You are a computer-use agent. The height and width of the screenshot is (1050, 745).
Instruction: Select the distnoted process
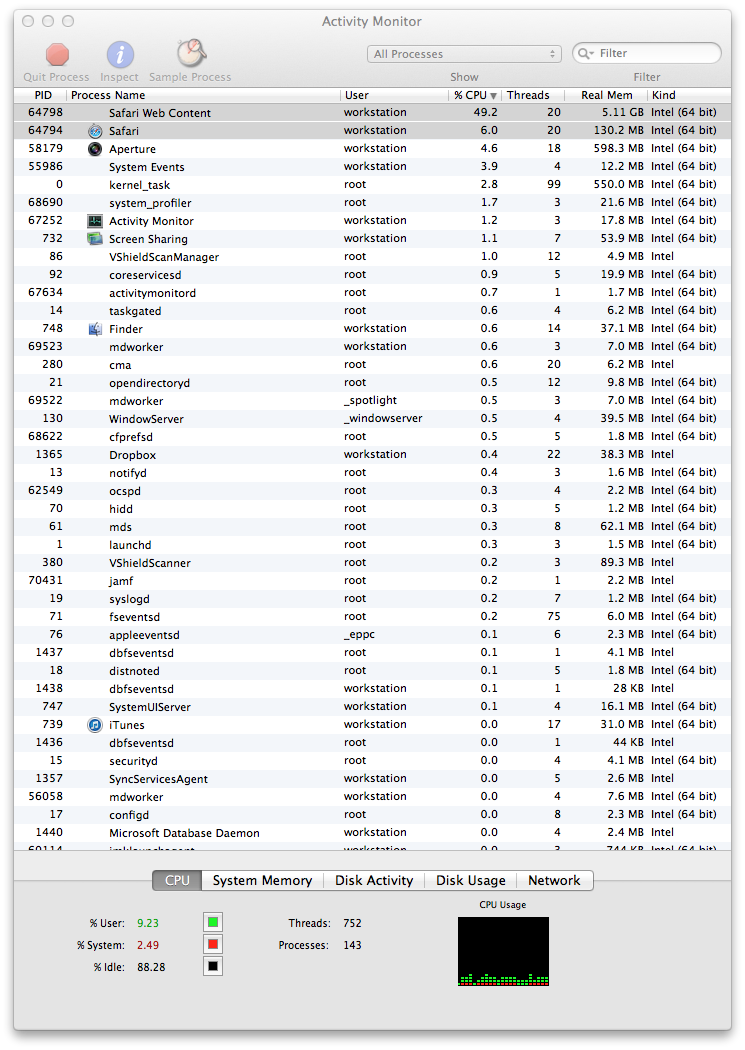pos(372,670)
